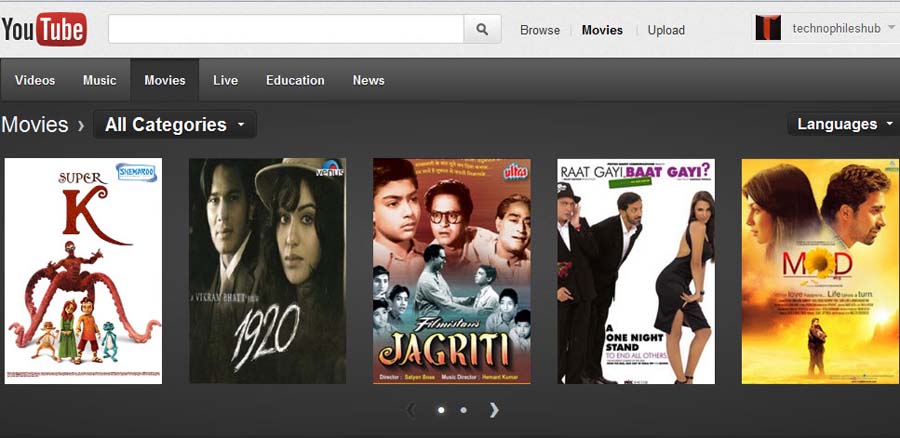Switch to the News tab
Image resolution: width=900 pixels, height=438 pixels.
click(x=368, y=80)
